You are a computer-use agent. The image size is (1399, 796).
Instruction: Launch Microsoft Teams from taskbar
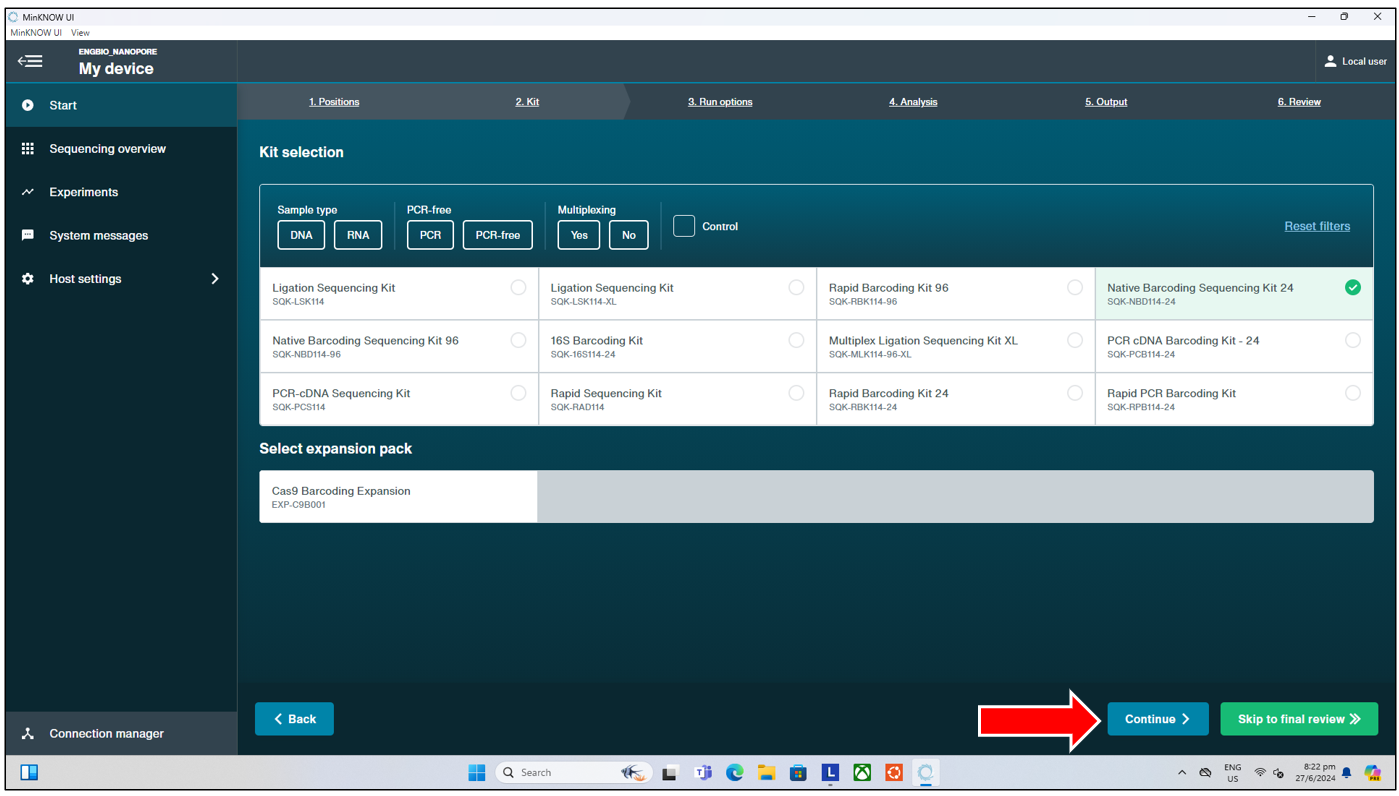(703, 773)
